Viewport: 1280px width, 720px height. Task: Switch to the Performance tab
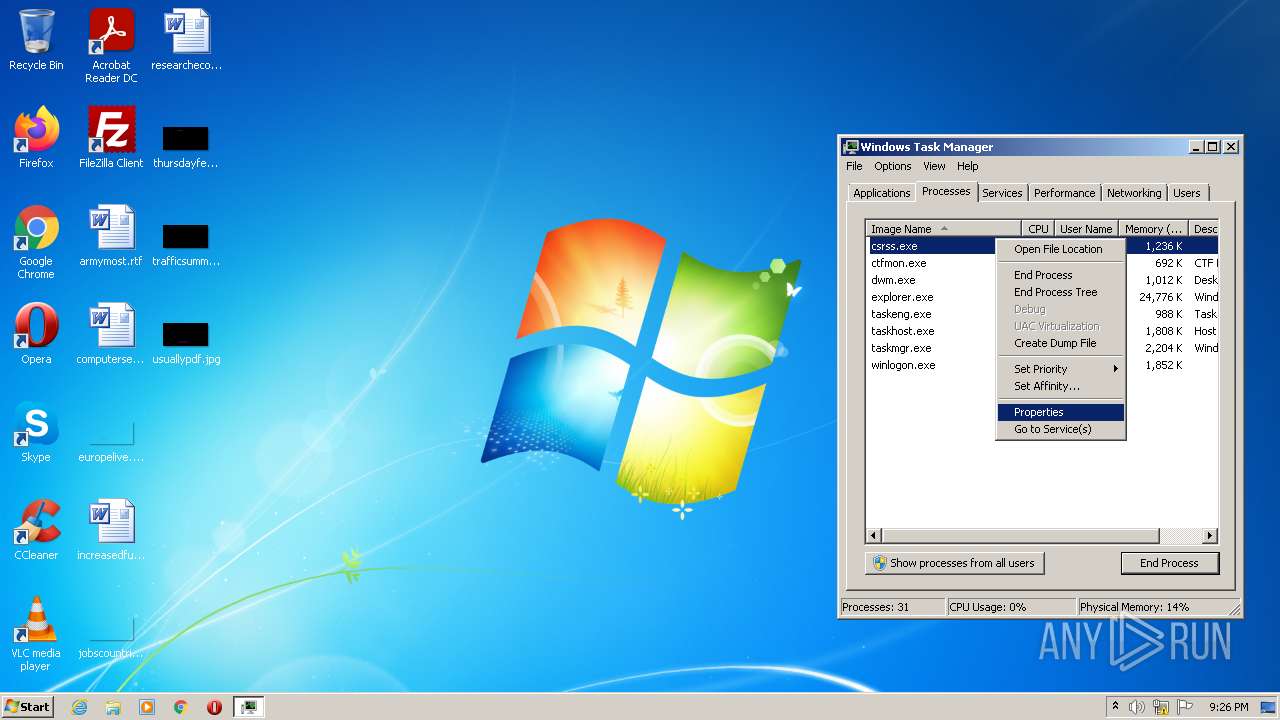point(1064,193)
